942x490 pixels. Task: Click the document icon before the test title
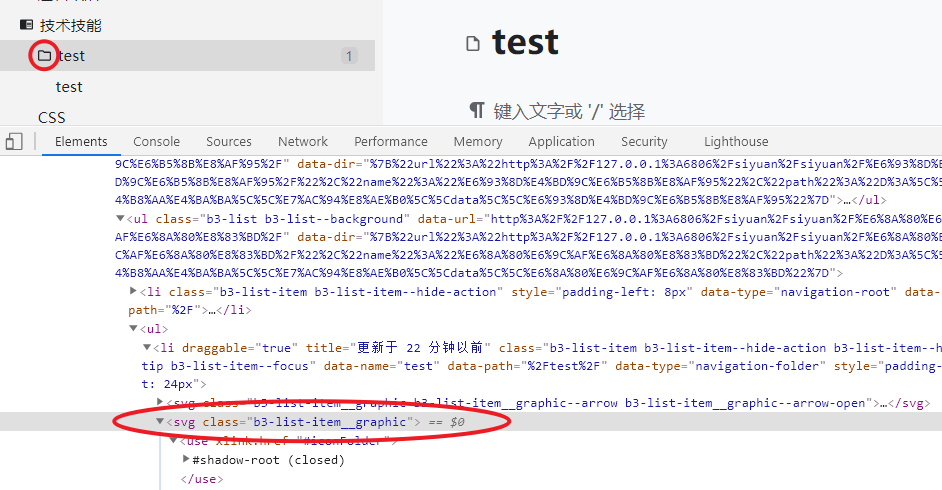474,43
